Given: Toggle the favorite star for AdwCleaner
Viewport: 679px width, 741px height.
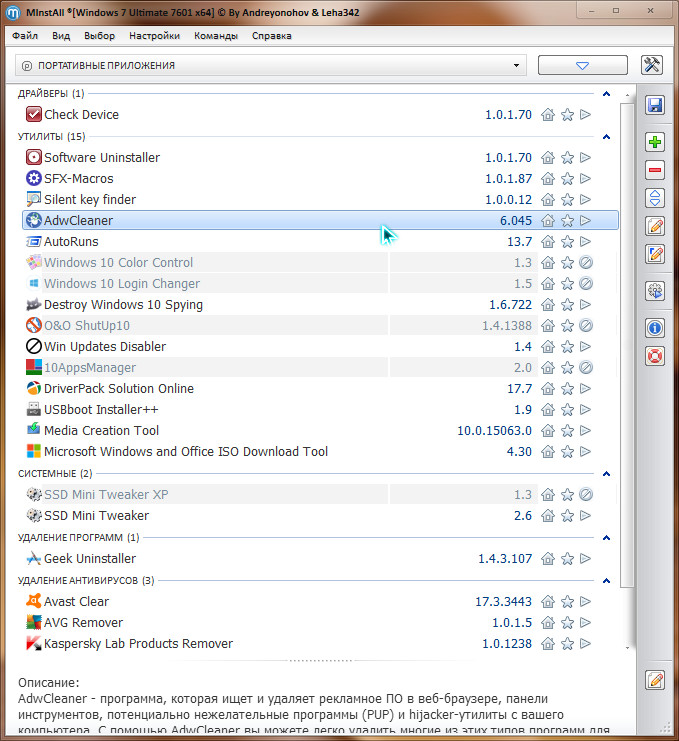Looking at the screenshot, I should (567, 221).
